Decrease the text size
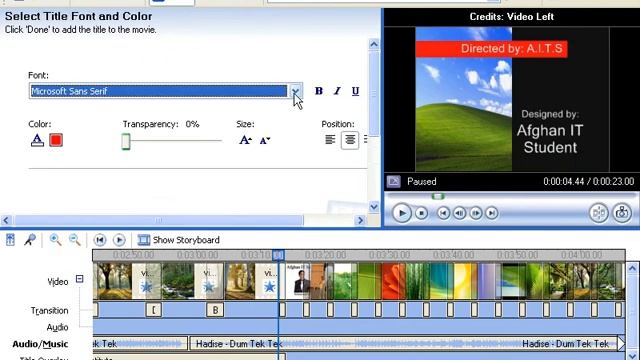Image resolution: width=640 pixels, height=360 pixels. pyautogui.click(x=265, y=140)
